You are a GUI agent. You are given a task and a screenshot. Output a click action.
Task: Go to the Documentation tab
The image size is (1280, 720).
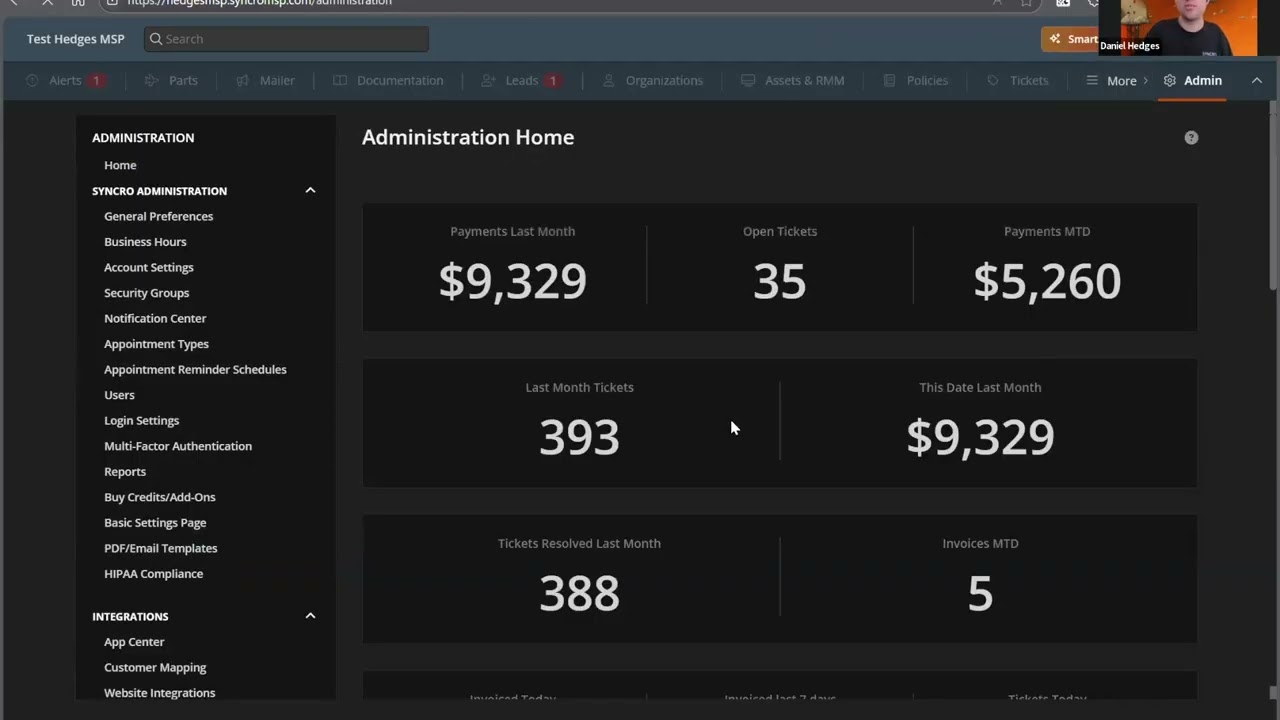click(388, 80)
